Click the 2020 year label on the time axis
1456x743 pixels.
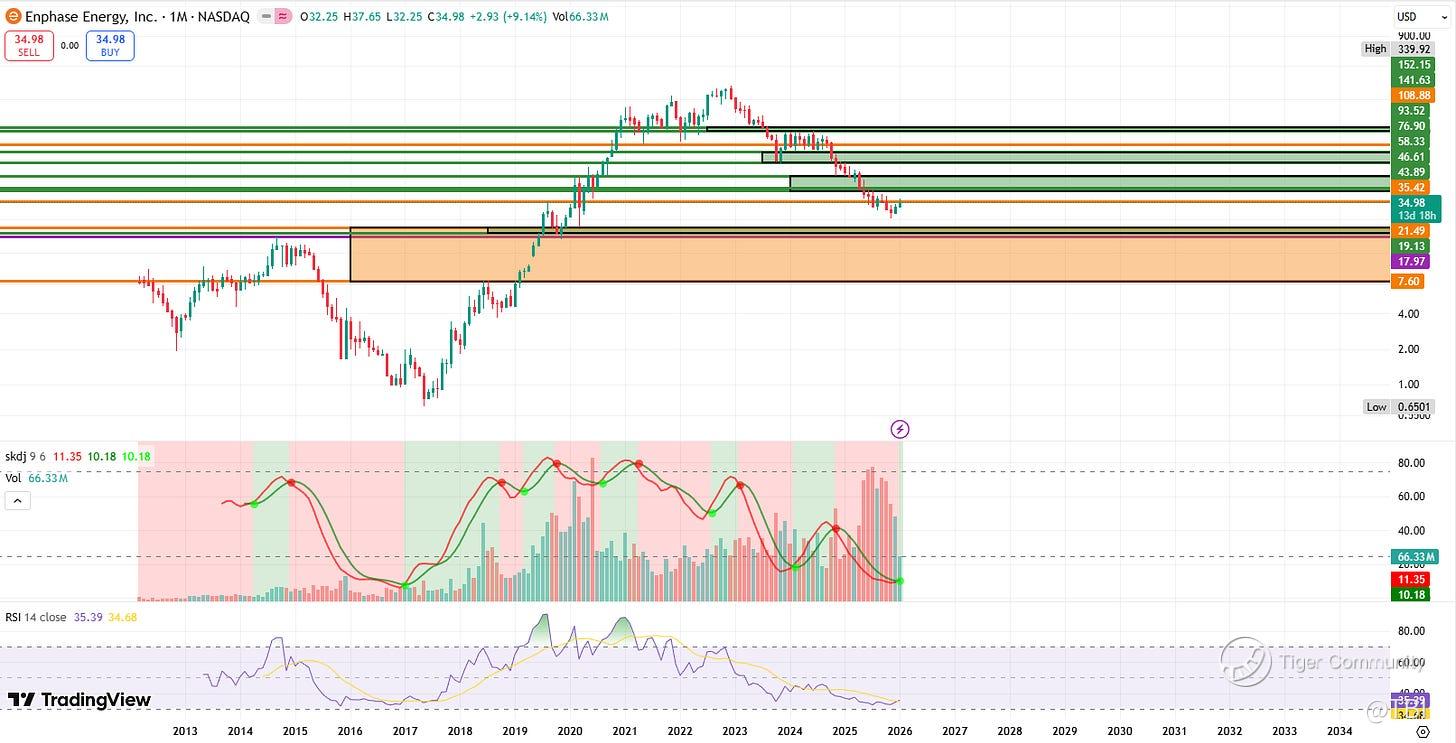[x=570, y=731]
